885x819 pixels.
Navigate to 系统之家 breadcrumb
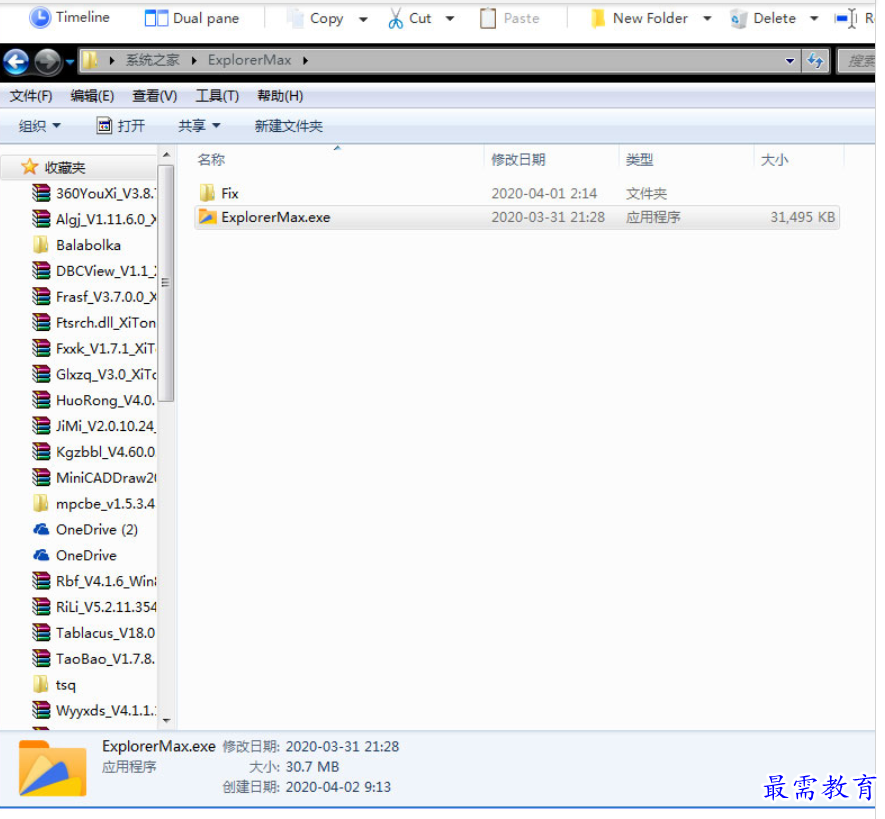152,60
